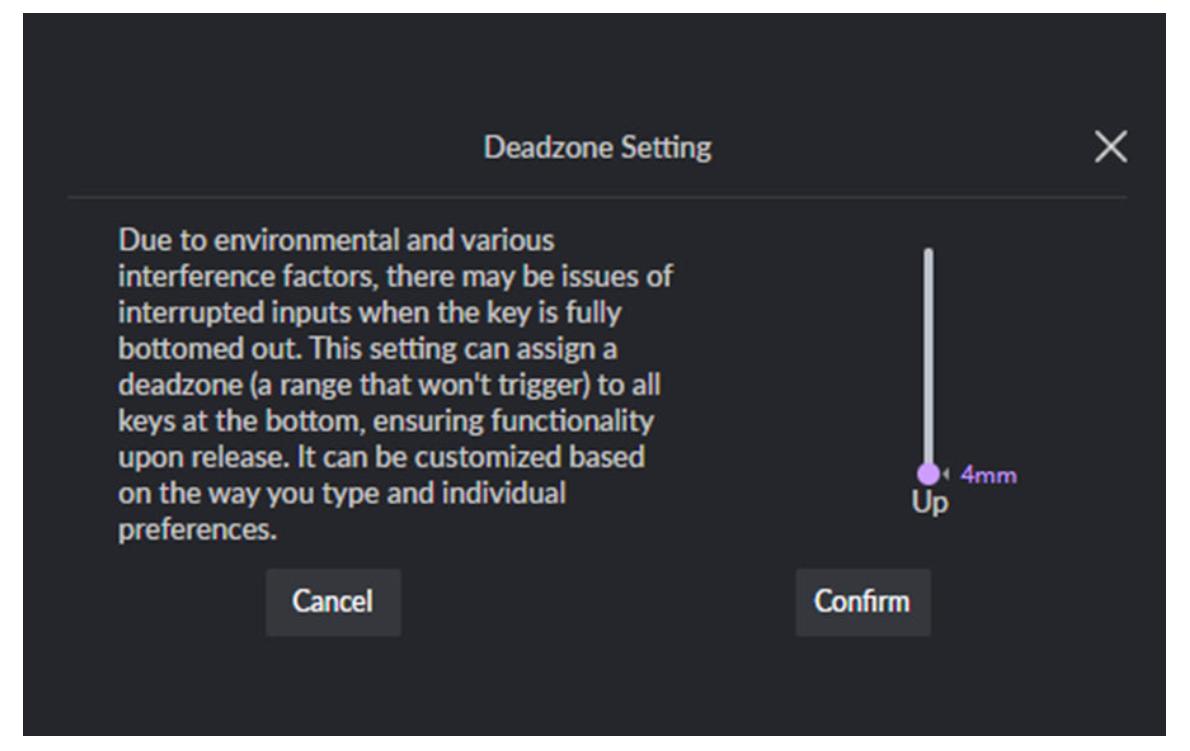The height and width of the screenshot is (751, 1190).
Task: Click the line "on the way you type and individual"
Action: coord(341,494)
